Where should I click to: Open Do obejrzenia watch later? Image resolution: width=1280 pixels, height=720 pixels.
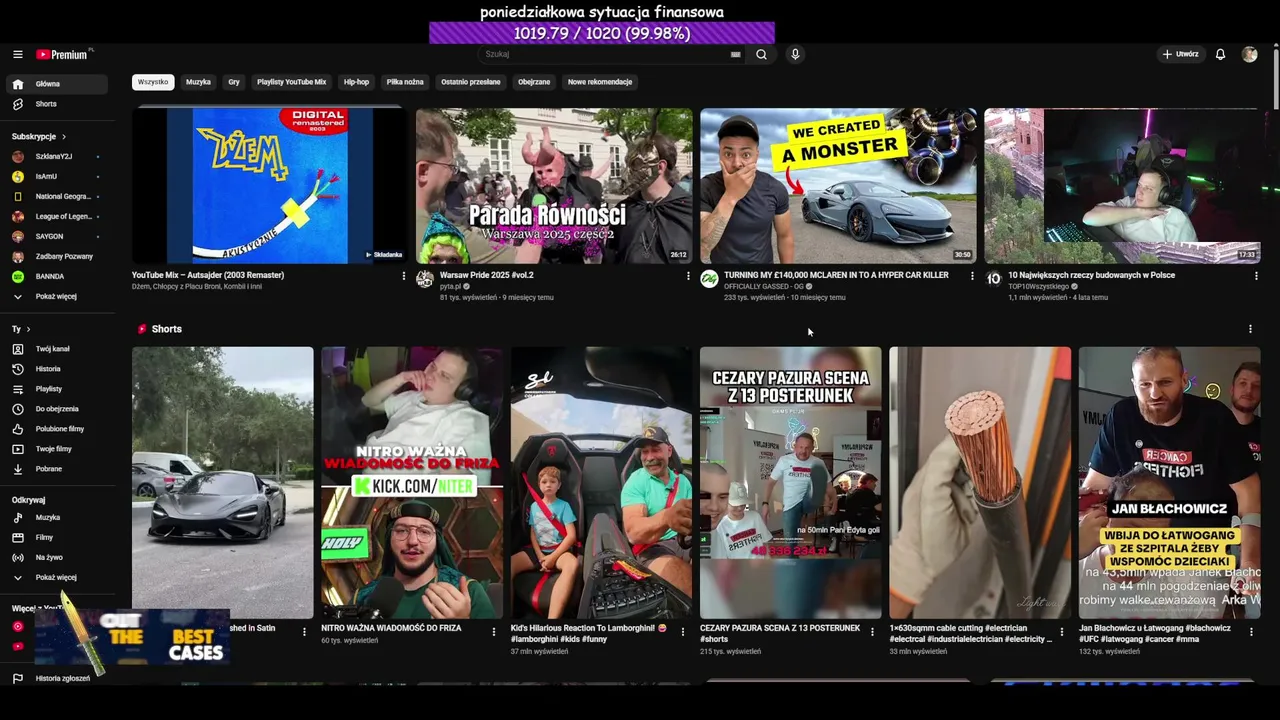(x=56, y=409)
